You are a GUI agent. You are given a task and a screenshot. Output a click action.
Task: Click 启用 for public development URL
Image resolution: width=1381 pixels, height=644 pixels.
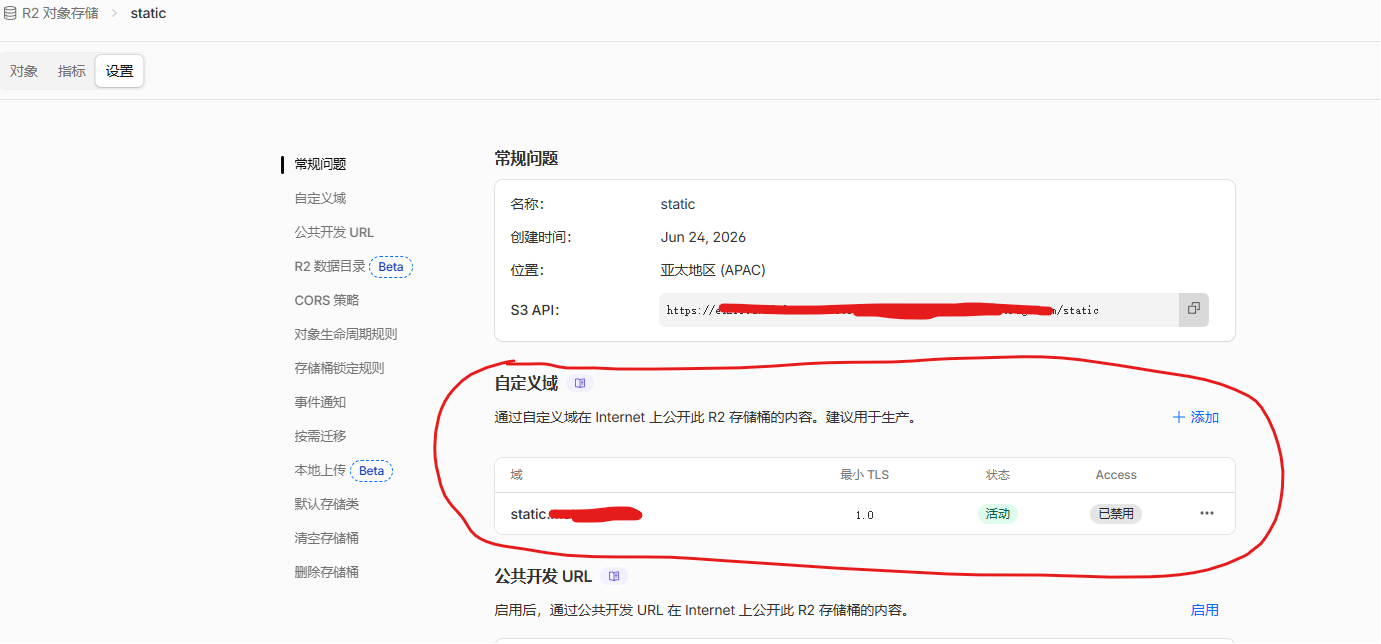pos(1204,610)
